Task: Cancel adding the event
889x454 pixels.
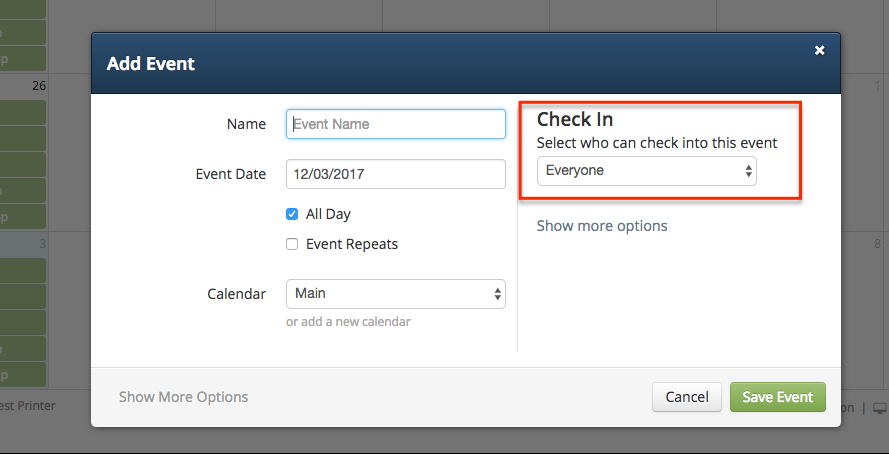Action: (687, 397)
